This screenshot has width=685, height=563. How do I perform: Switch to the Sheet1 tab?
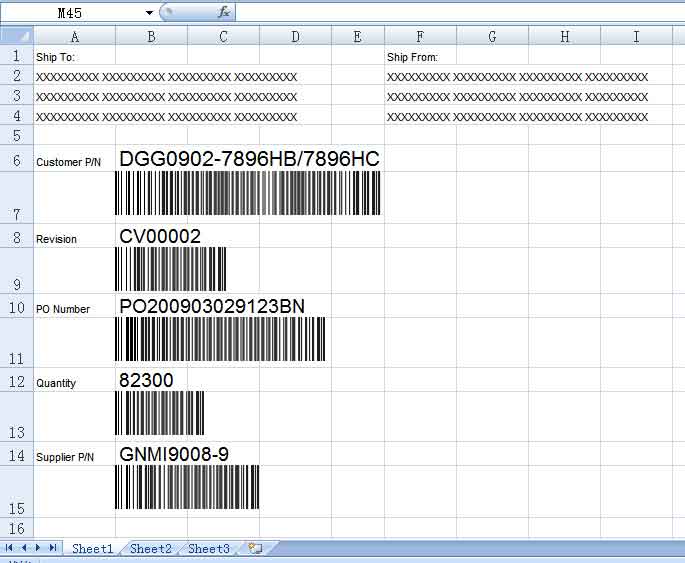(x=92, y=549)
